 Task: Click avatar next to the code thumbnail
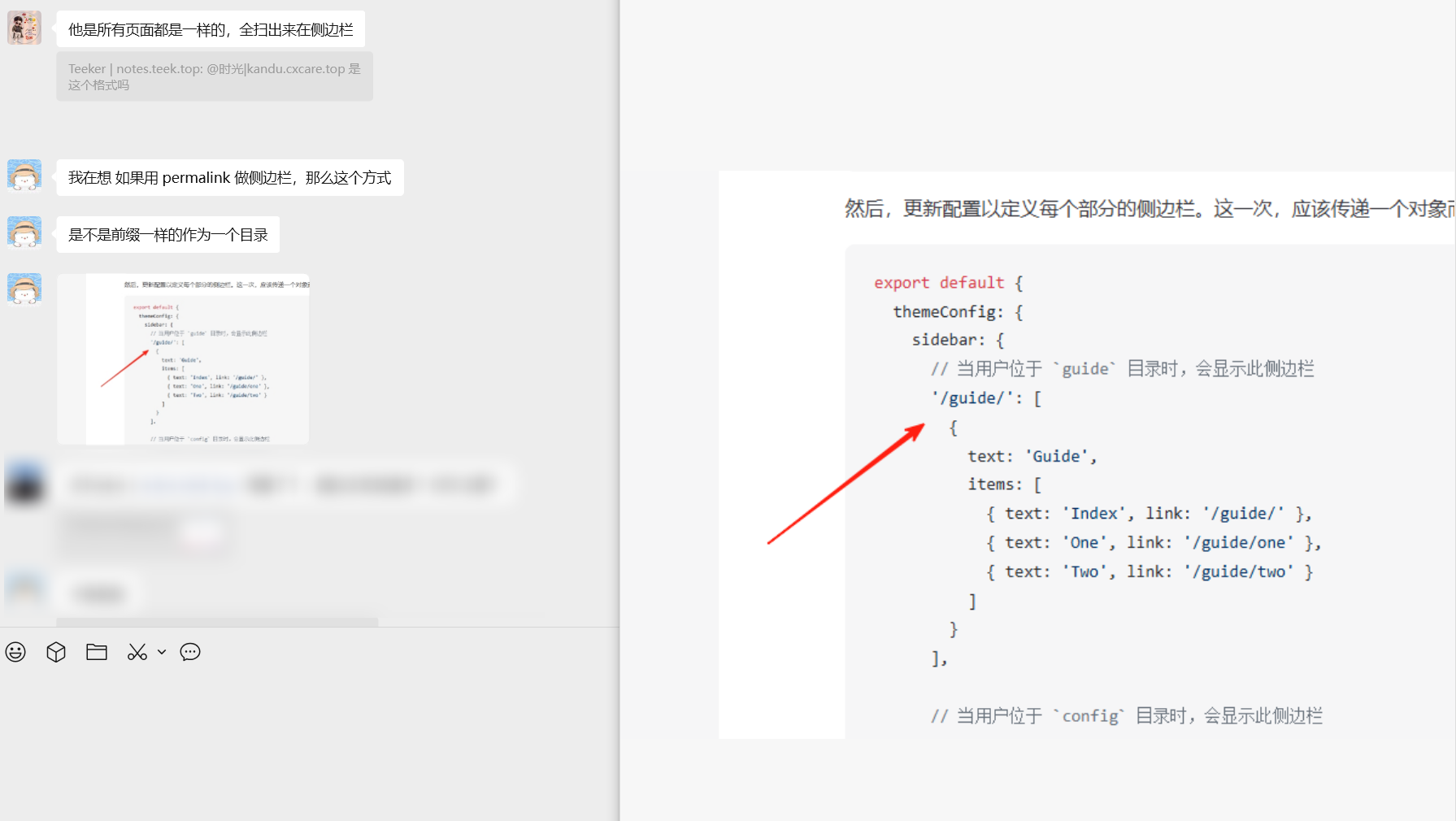click(x=24, y=289)
